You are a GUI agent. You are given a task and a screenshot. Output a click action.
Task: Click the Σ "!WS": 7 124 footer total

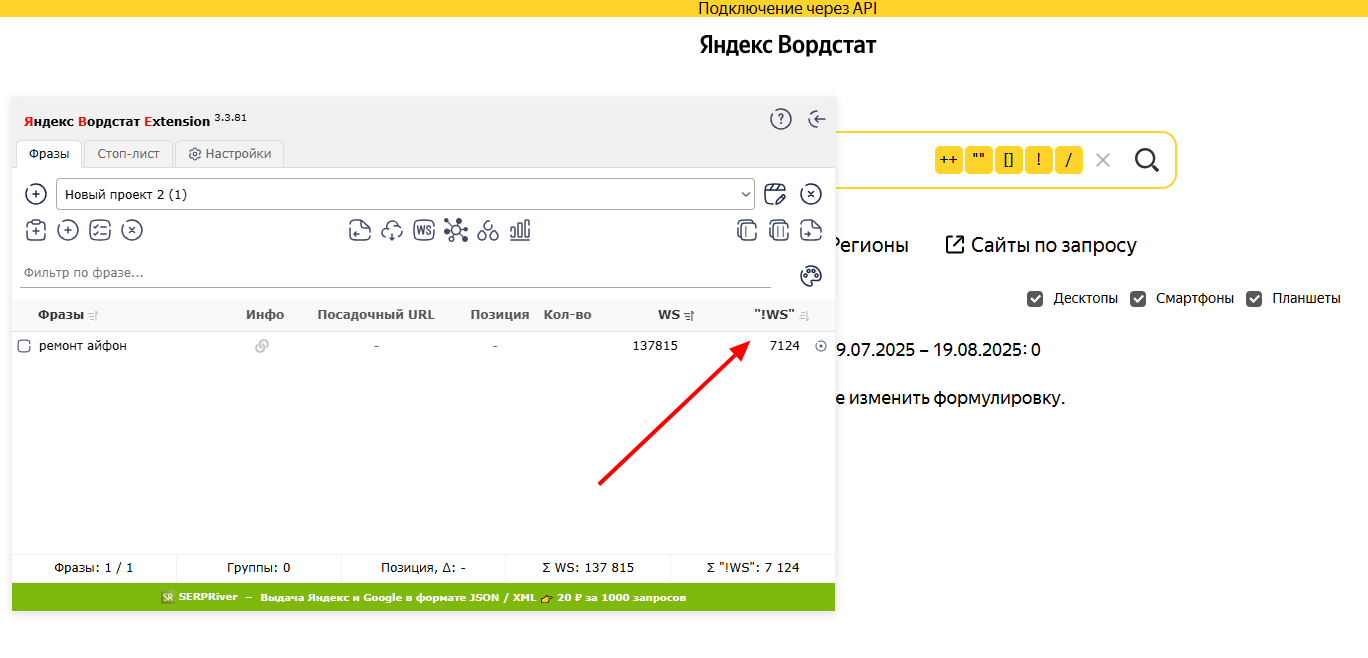tap(753, 568)
